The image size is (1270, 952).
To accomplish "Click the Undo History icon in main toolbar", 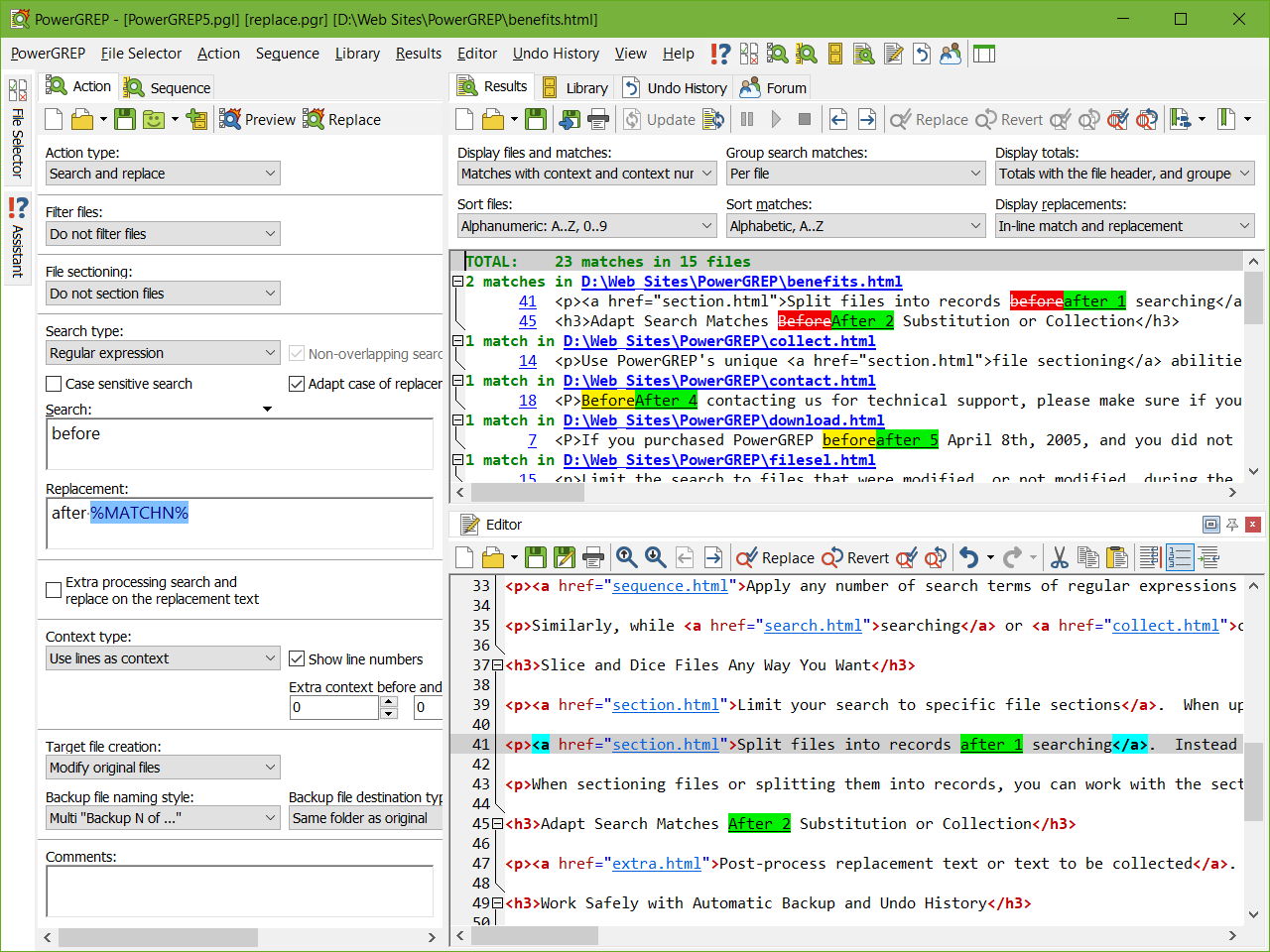I will [x=922, y=54].
